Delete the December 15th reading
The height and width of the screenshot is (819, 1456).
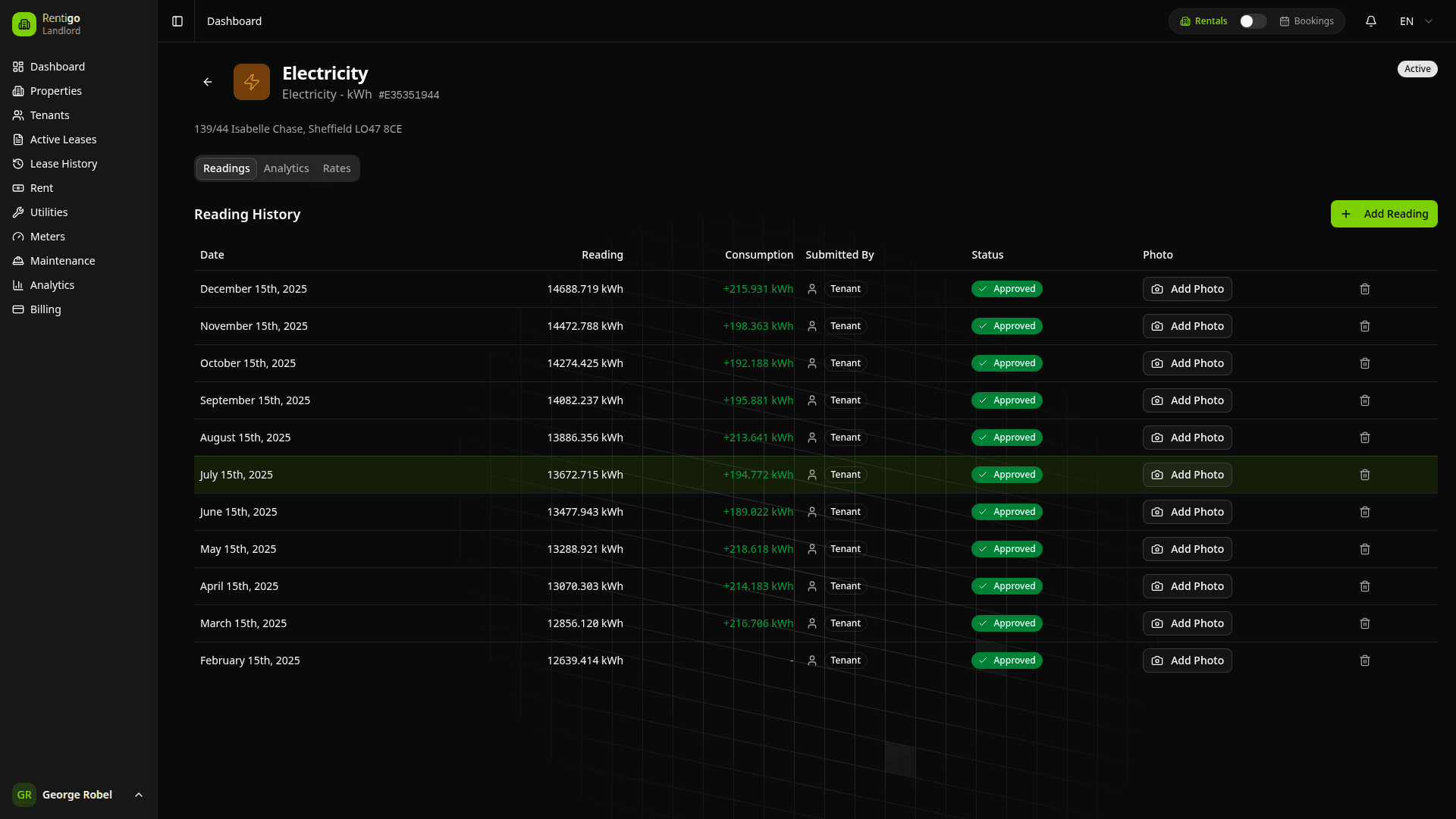click(x=1365, y=289)
